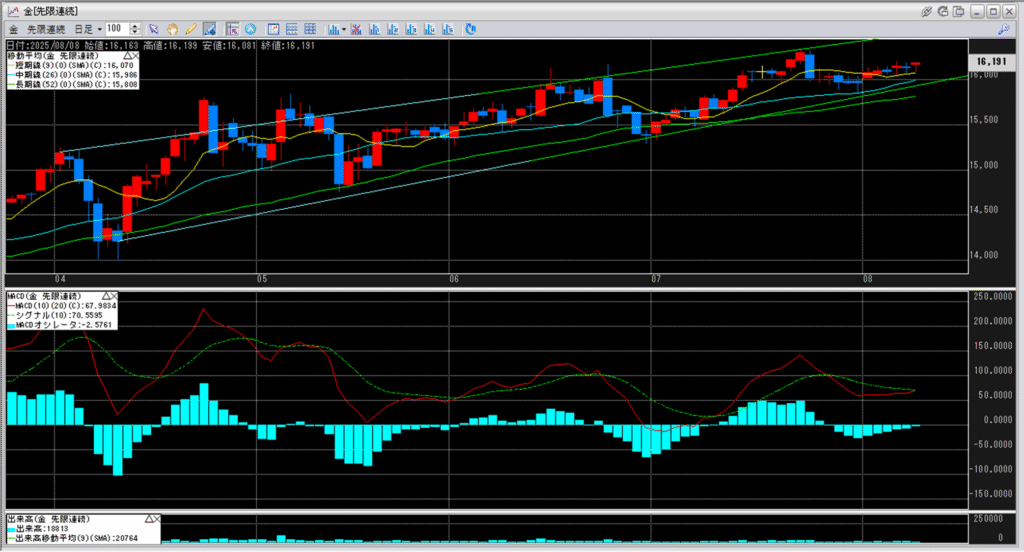The image size is (1024, 552).
Task: Click the 中期線(26) legend line
Action: click(73, 75)
